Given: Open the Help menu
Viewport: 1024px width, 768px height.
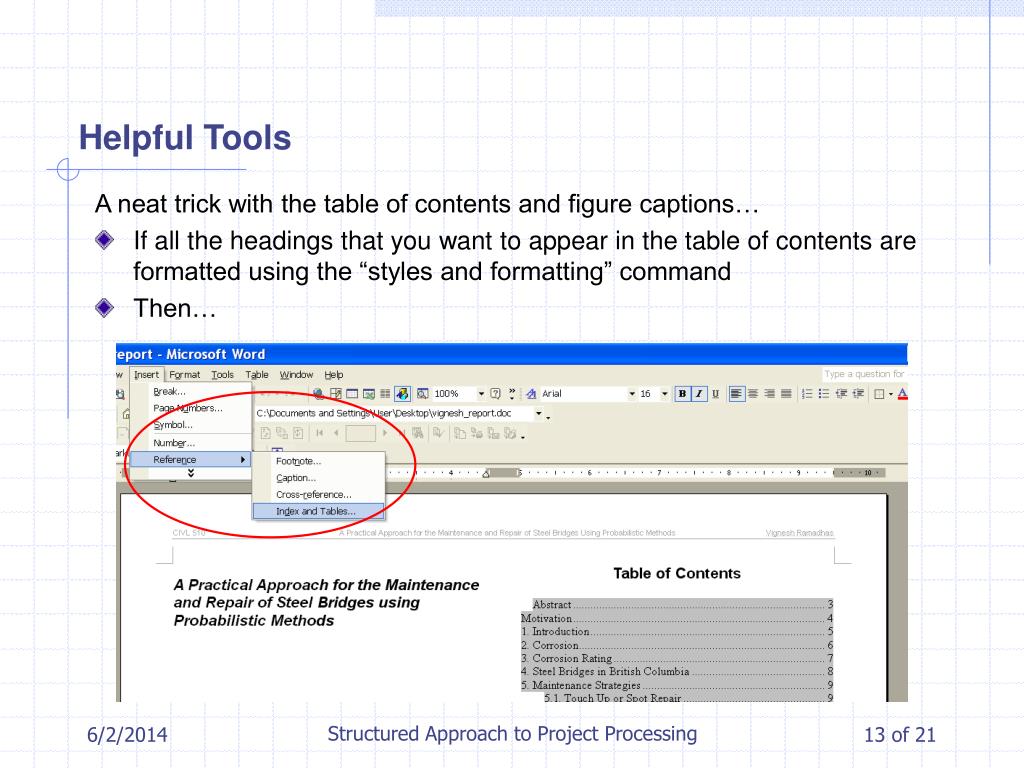Looking at the screenshot, I should [x=333, y=375].
